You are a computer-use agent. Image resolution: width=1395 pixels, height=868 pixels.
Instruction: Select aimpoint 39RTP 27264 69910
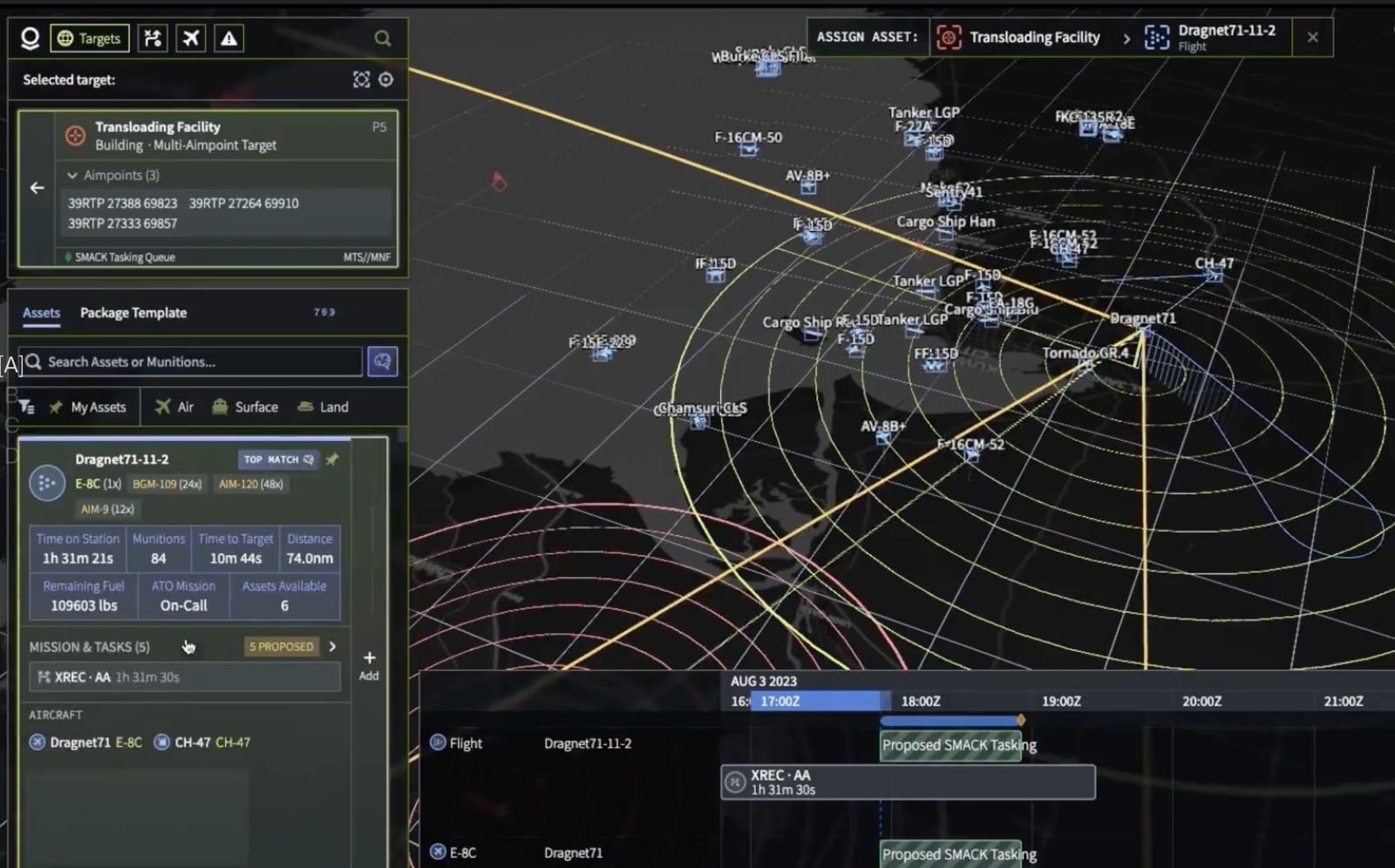pos(244,203)
